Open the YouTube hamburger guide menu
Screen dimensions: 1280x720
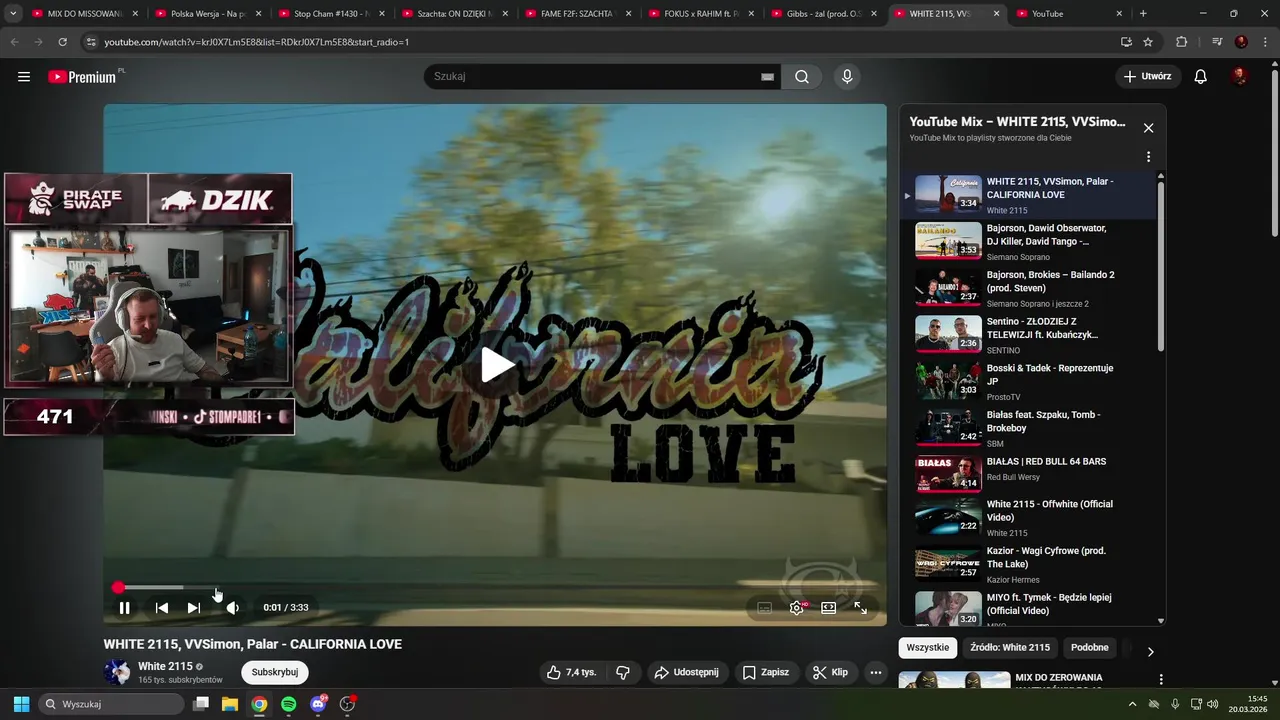(x=24, y=77)
